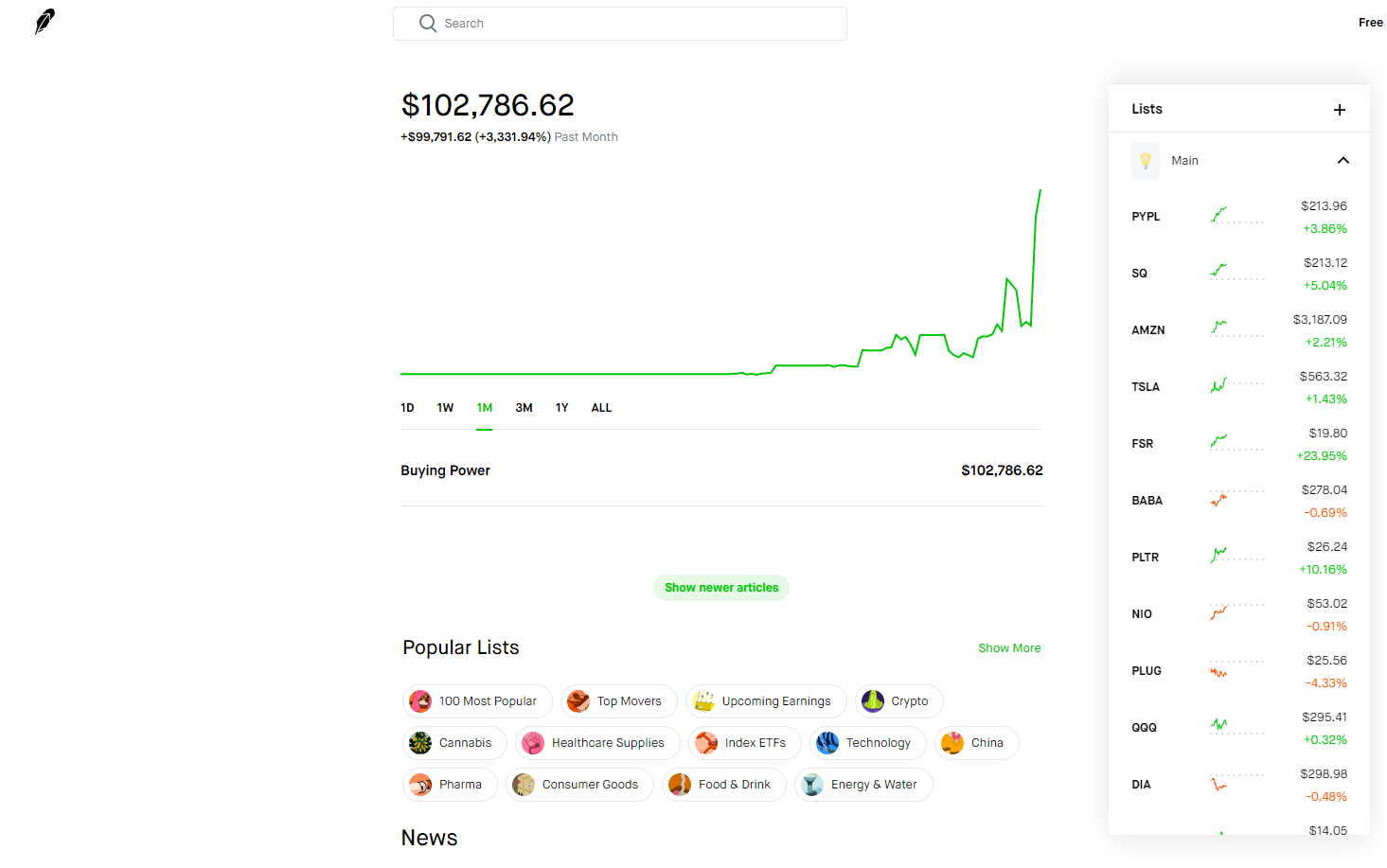Open the China list

[x=977, y=743]
